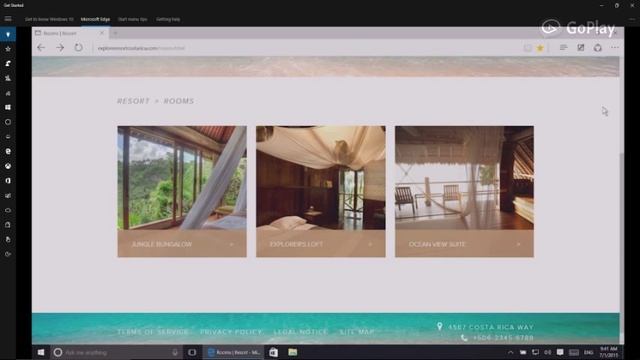The height and width of the screenshot is (360, 640).
Task: Expand arrow on Ocean View Suite card
Action: click(x=518, y=244)
